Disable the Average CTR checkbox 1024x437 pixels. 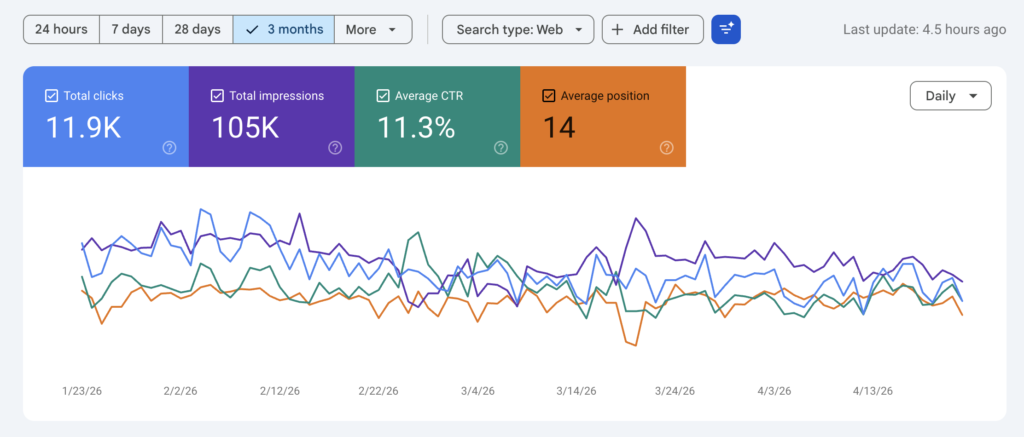(x=383, y=96)
